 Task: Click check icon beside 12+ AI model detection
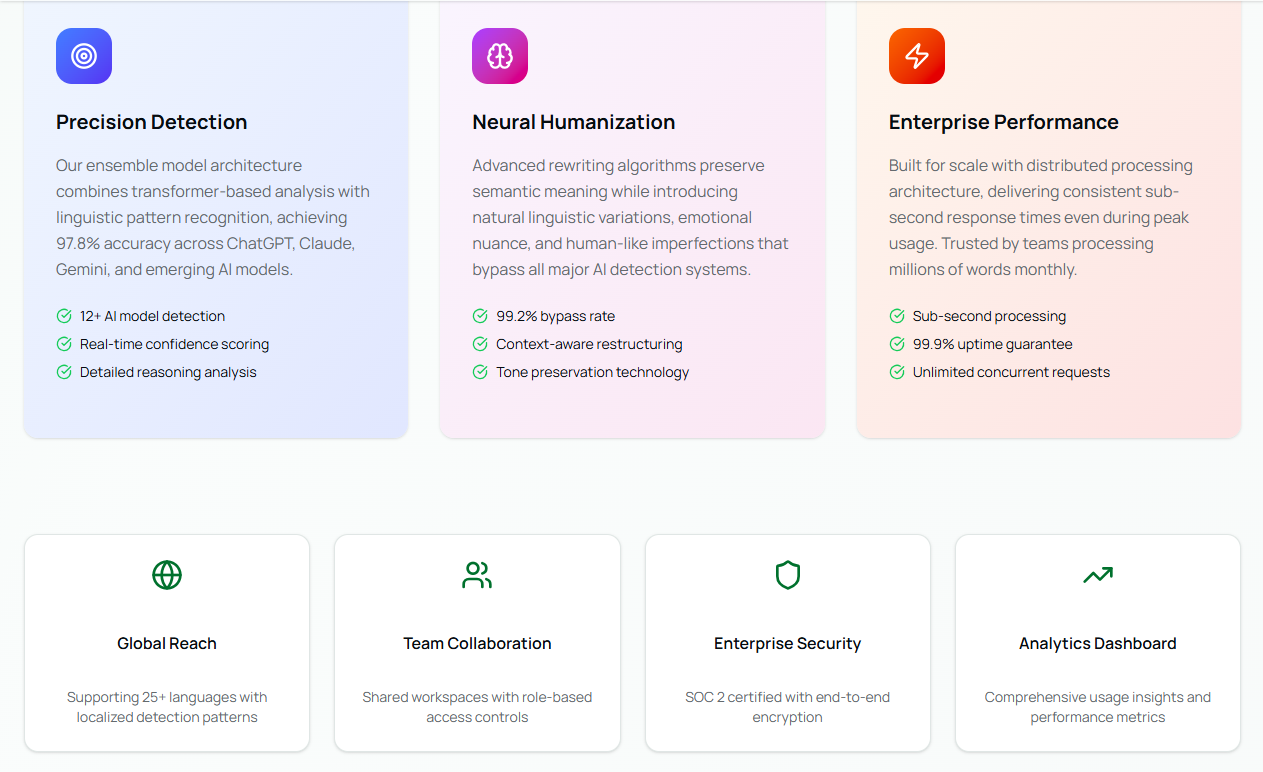[x=64, y=316]
